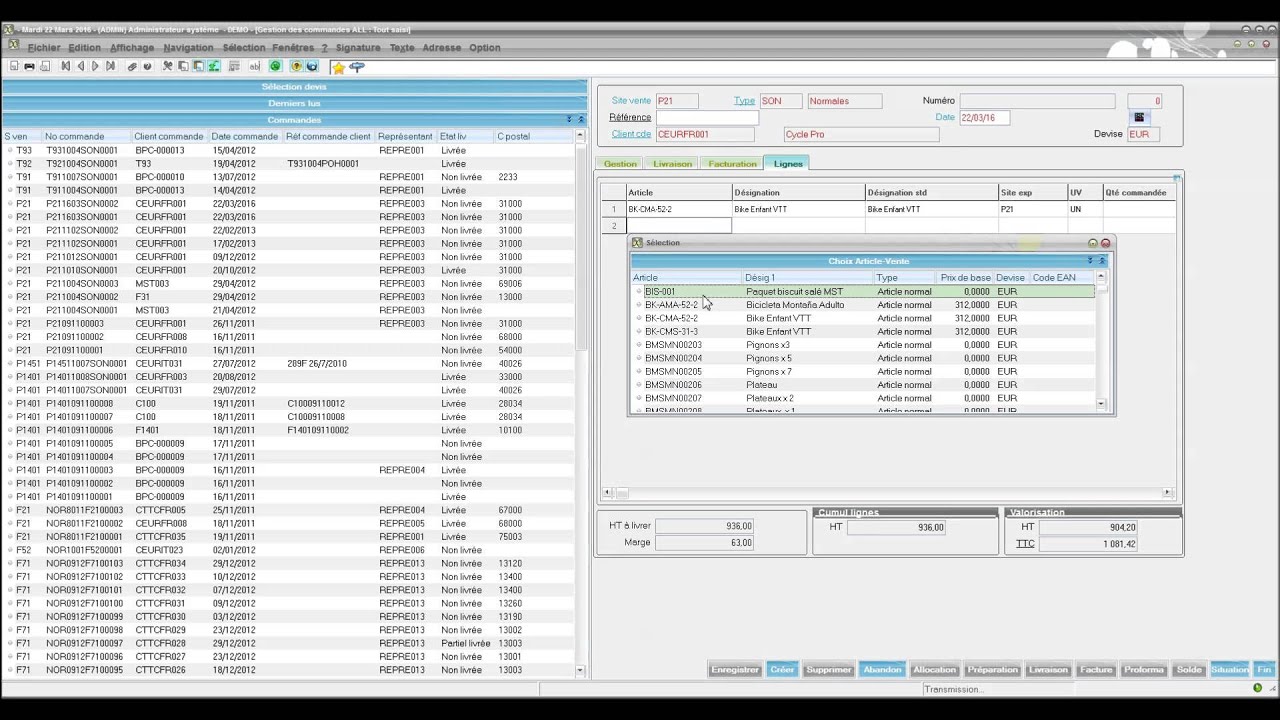Click down arrow of article selection scrollbar
Viewport: 1280px width, 720px height.
1101,404
